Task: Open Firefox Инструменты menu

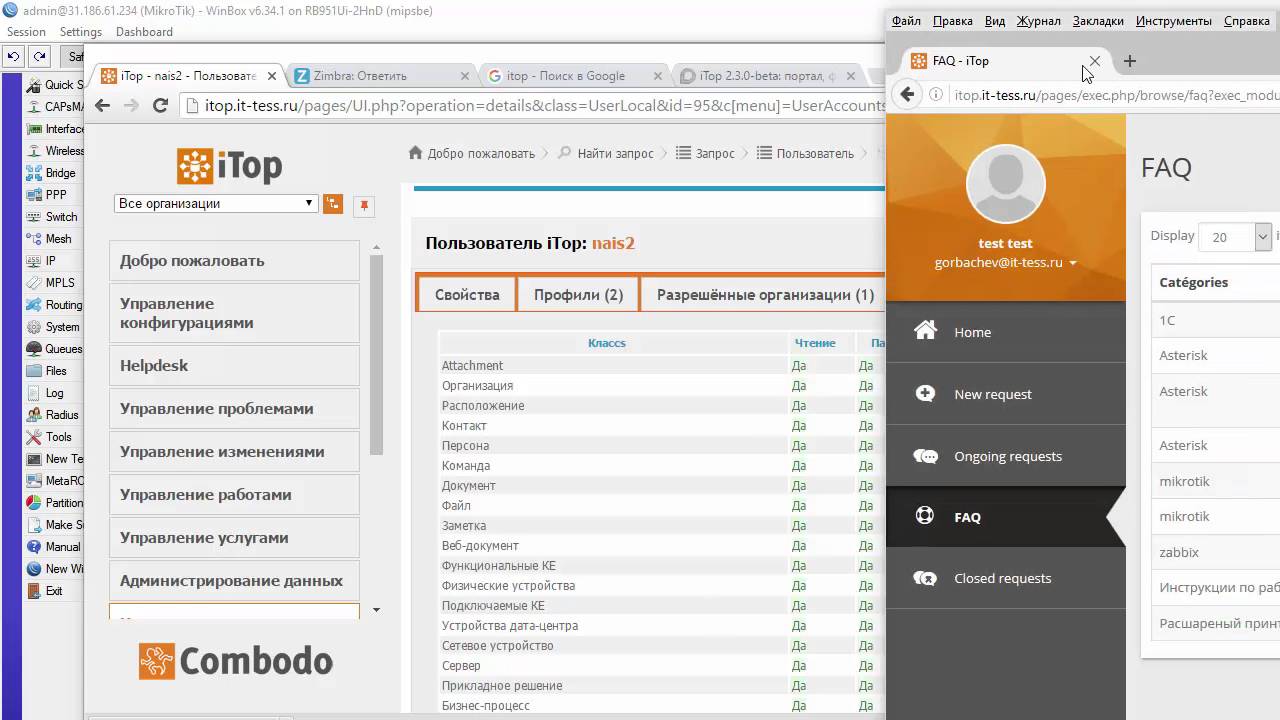Action: pos(1174,21)
